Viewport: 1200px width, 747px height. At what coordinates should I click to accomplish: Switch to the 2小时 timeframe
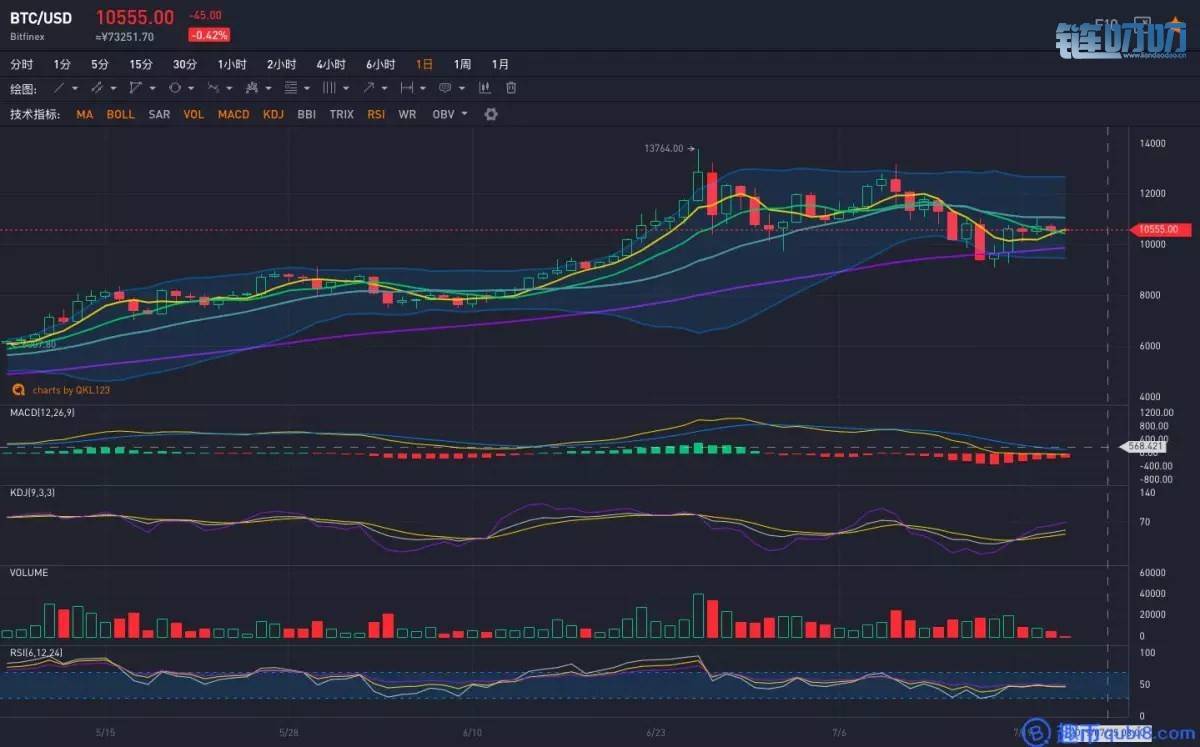(282, 64)
